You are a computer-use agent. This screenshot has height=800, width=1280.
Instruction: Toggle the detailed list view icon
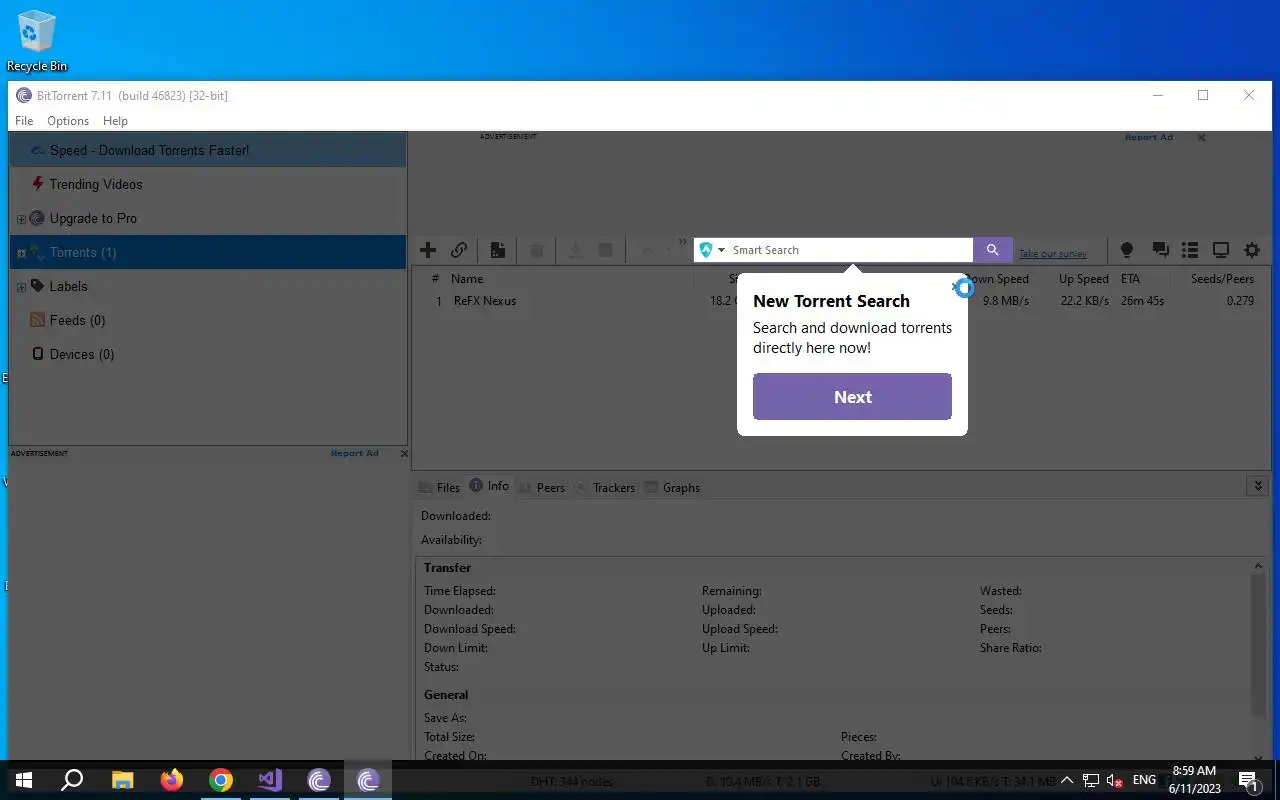(1190, 250)
